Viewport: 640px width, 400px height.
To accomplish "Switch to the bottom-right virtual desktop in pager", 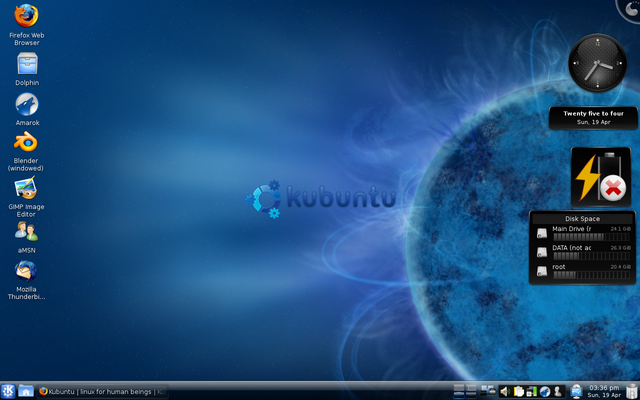I will pyautogui.click(x=471, y=395).
